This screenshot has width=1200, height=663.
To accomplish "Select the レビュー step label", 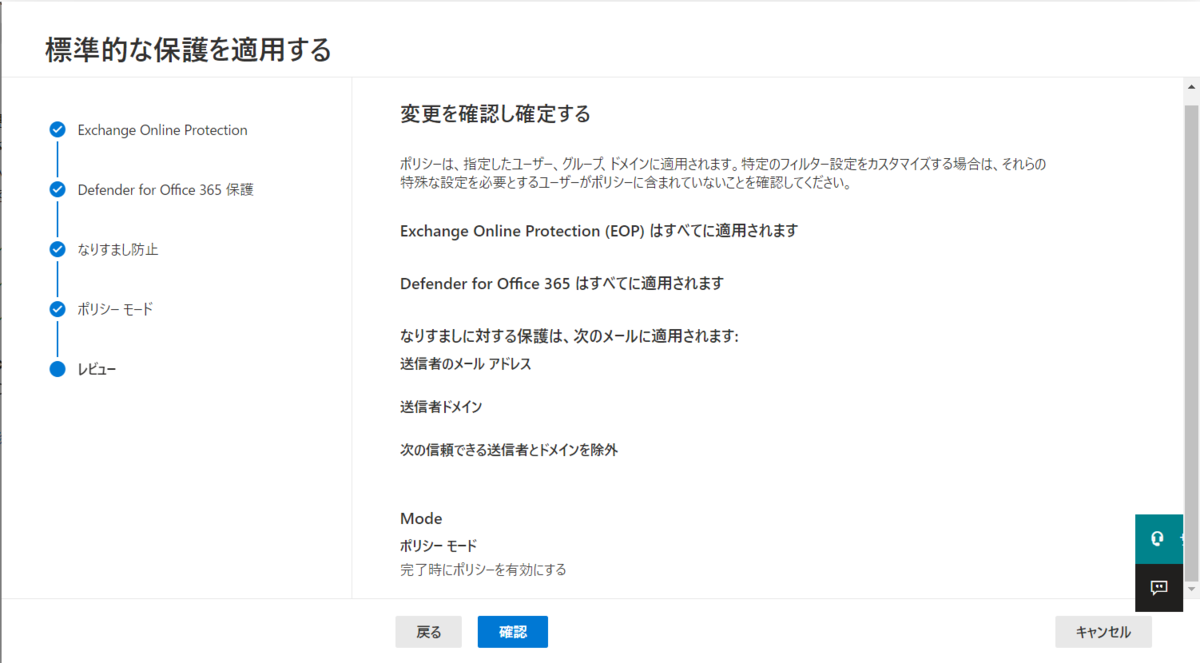I will click(x=97, y=370).
